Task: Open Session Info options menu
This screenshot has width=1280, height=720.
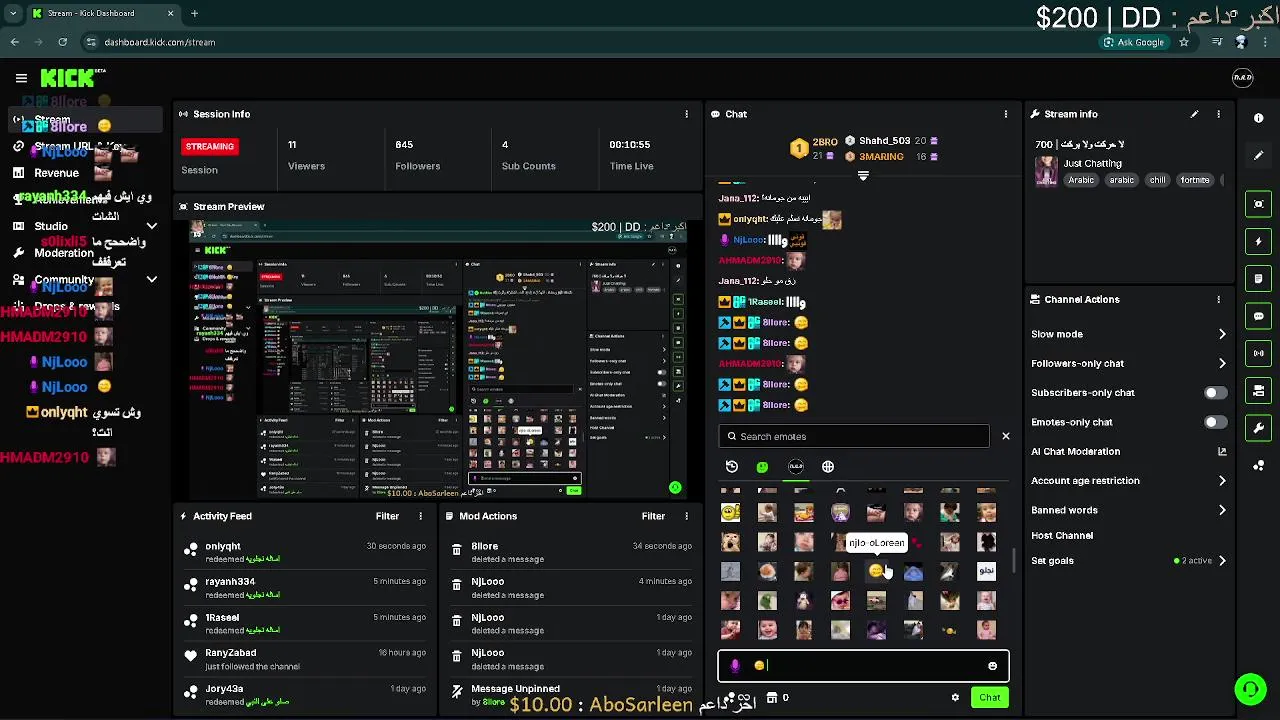Action: (686, 114)
